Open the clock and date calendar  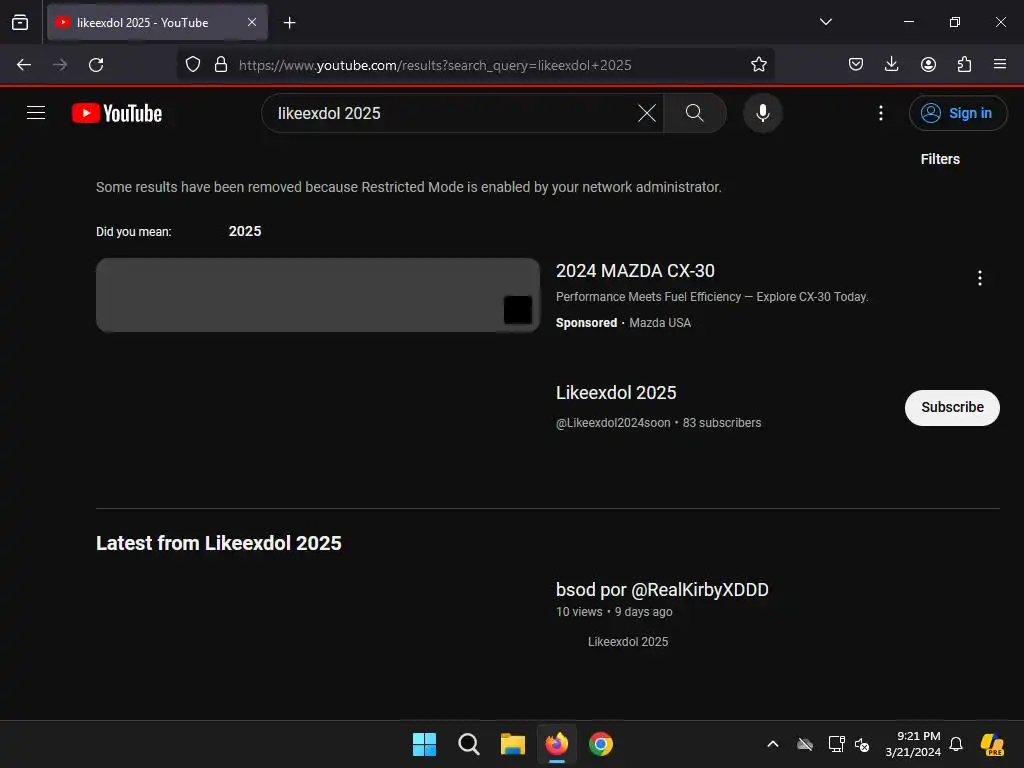click(913, 744)
